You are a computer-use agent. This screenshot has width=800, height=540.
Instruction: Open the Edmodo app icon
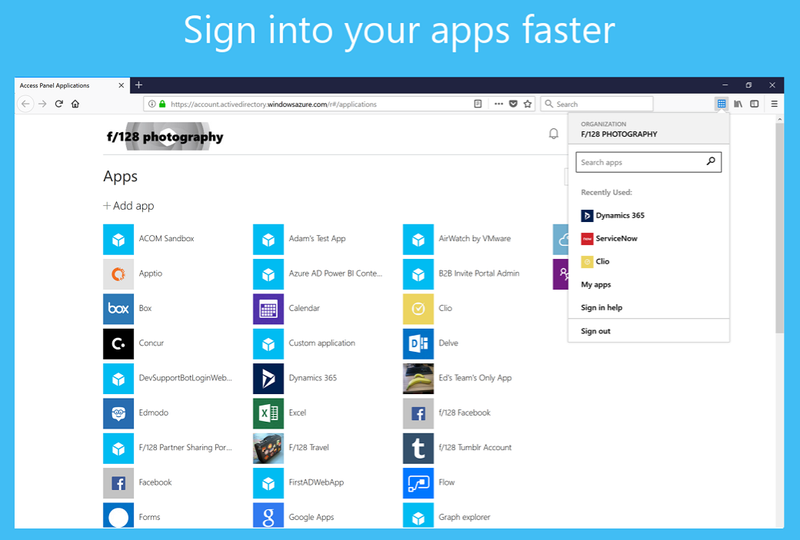click(118, 413)
